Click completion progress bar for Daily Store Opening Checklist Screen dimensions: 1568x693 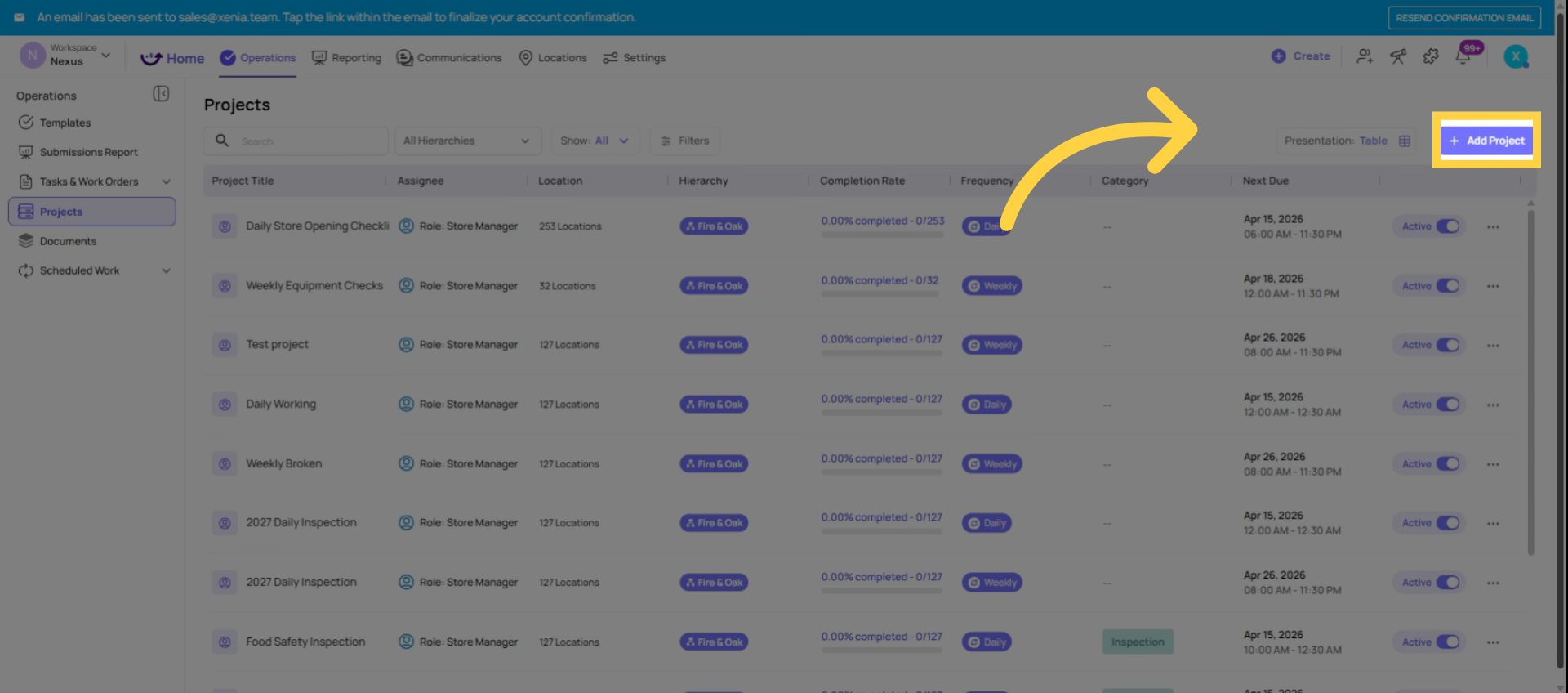(882, 235)
